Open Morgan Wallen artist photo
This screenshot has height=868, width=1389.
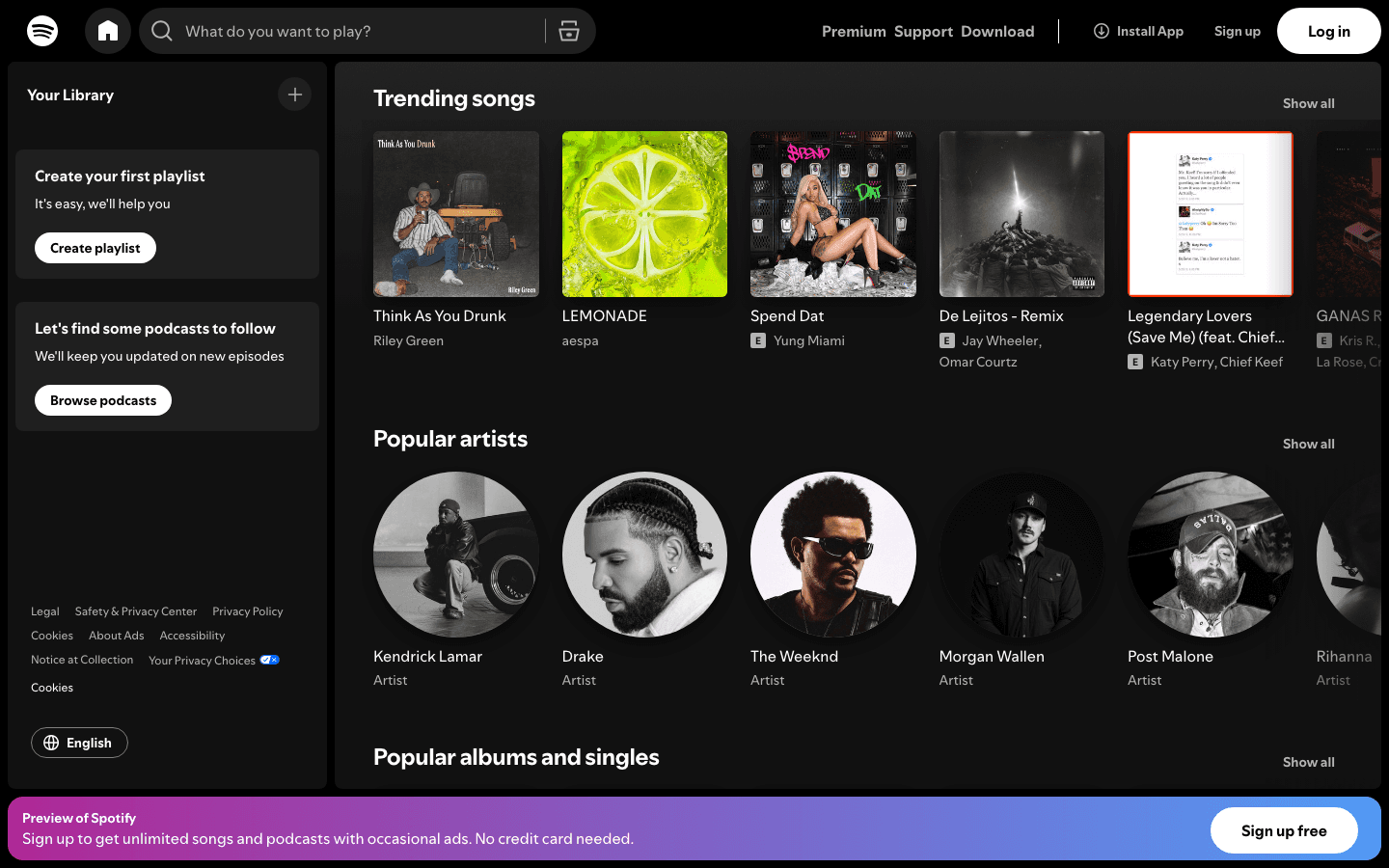(x=1021, y=555)
